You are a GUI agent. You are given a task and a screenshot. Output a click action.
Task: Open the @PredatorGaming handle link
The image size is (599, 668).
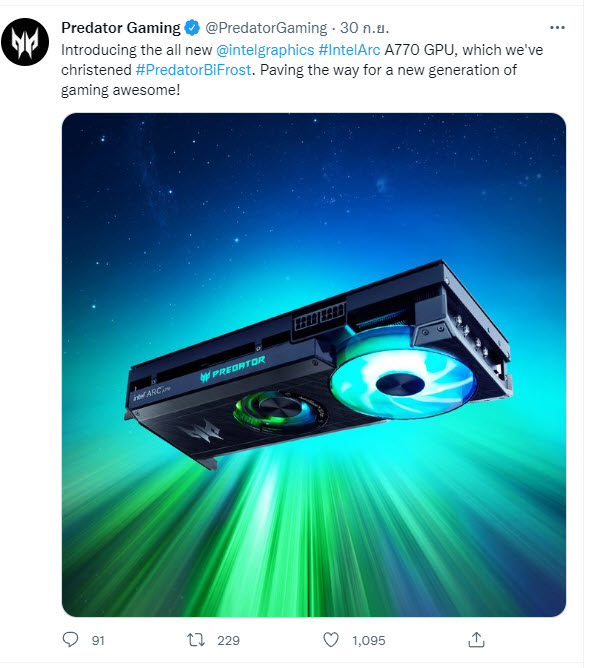pyautogui.click(x=266, y=28)
